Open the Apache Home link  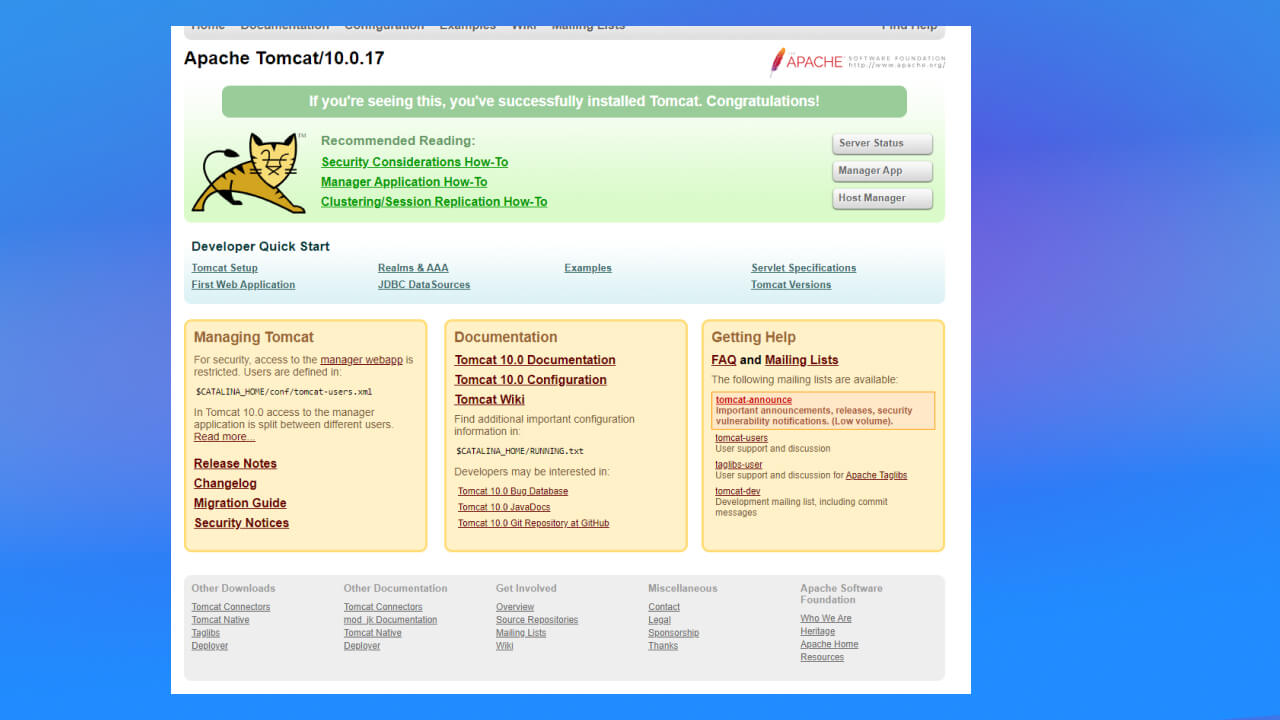pos(829,645)
